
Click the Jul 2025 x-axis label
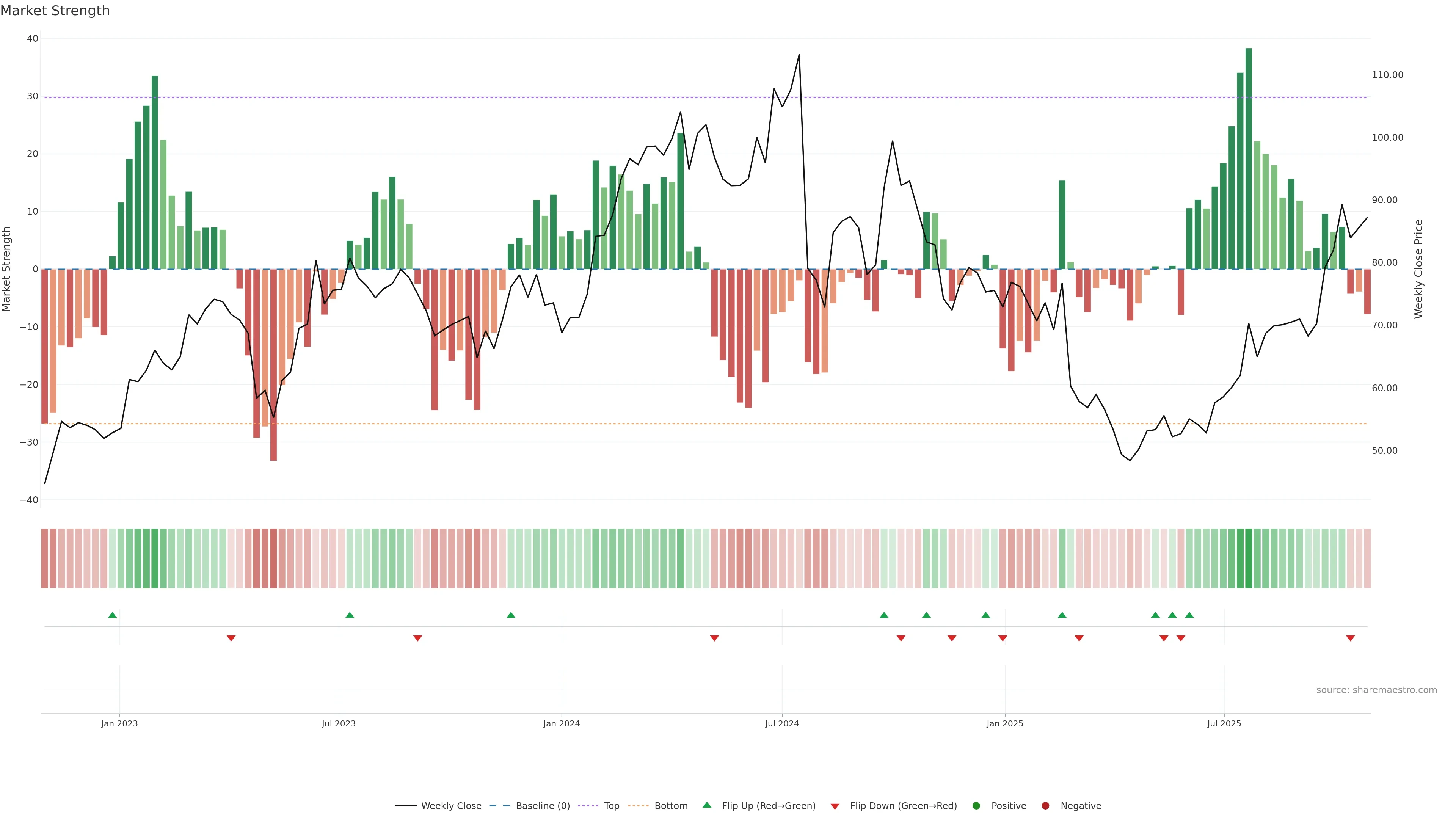[x=1224, y=723]
